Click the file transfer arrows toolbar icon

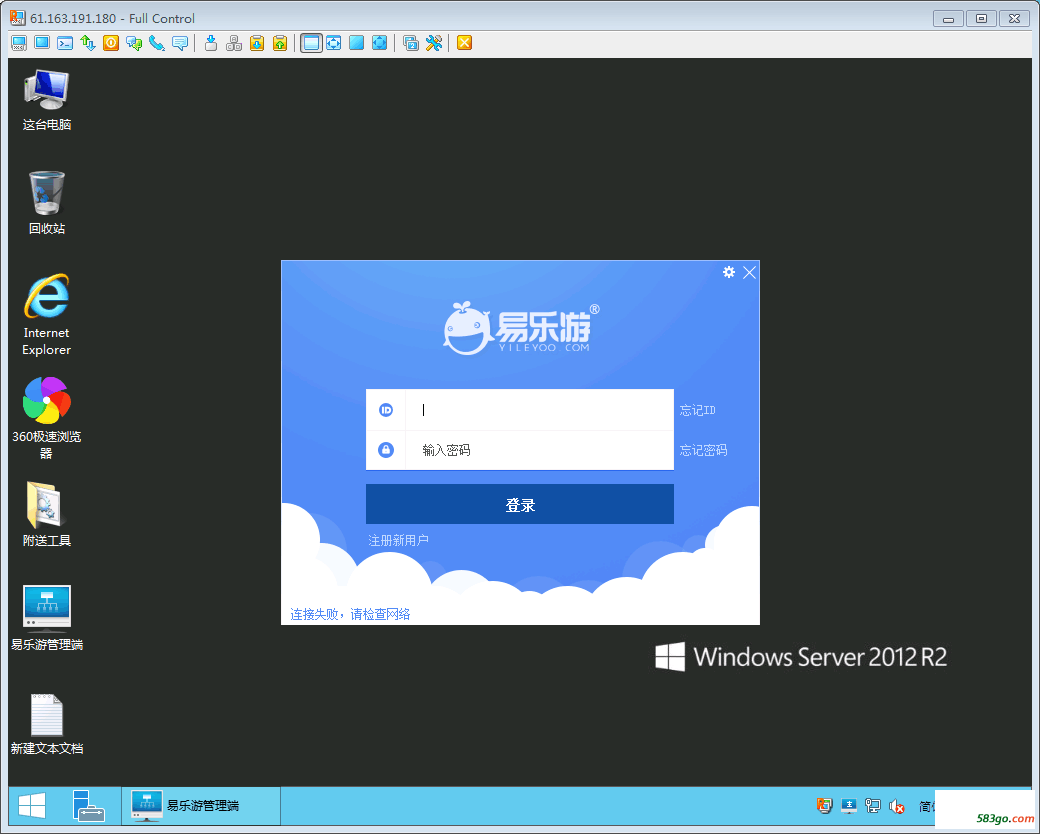click(x=88, y=43)
